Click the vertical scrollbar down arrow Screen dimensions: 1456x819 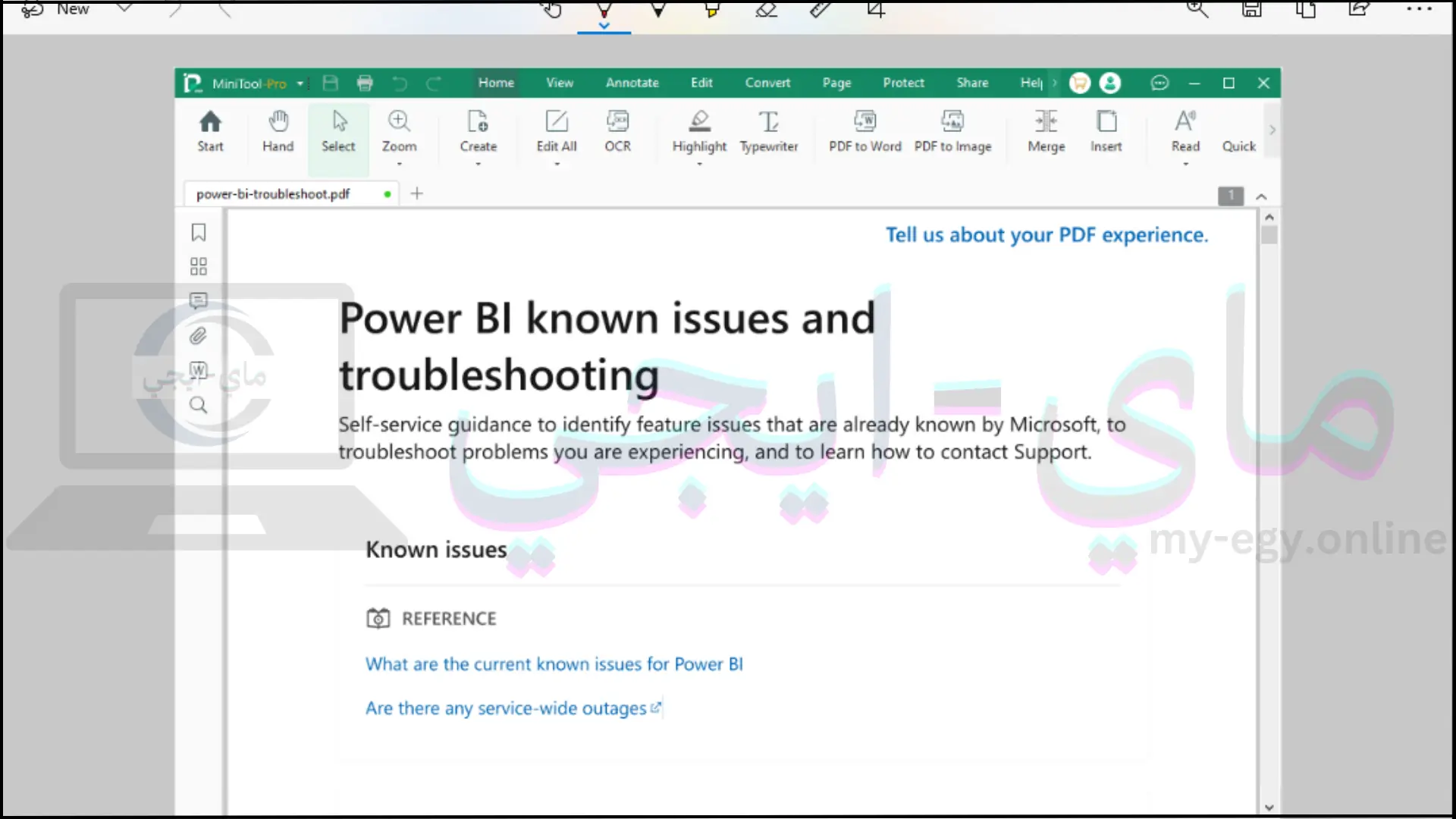pyautogui.click(x=1269, y=808)
